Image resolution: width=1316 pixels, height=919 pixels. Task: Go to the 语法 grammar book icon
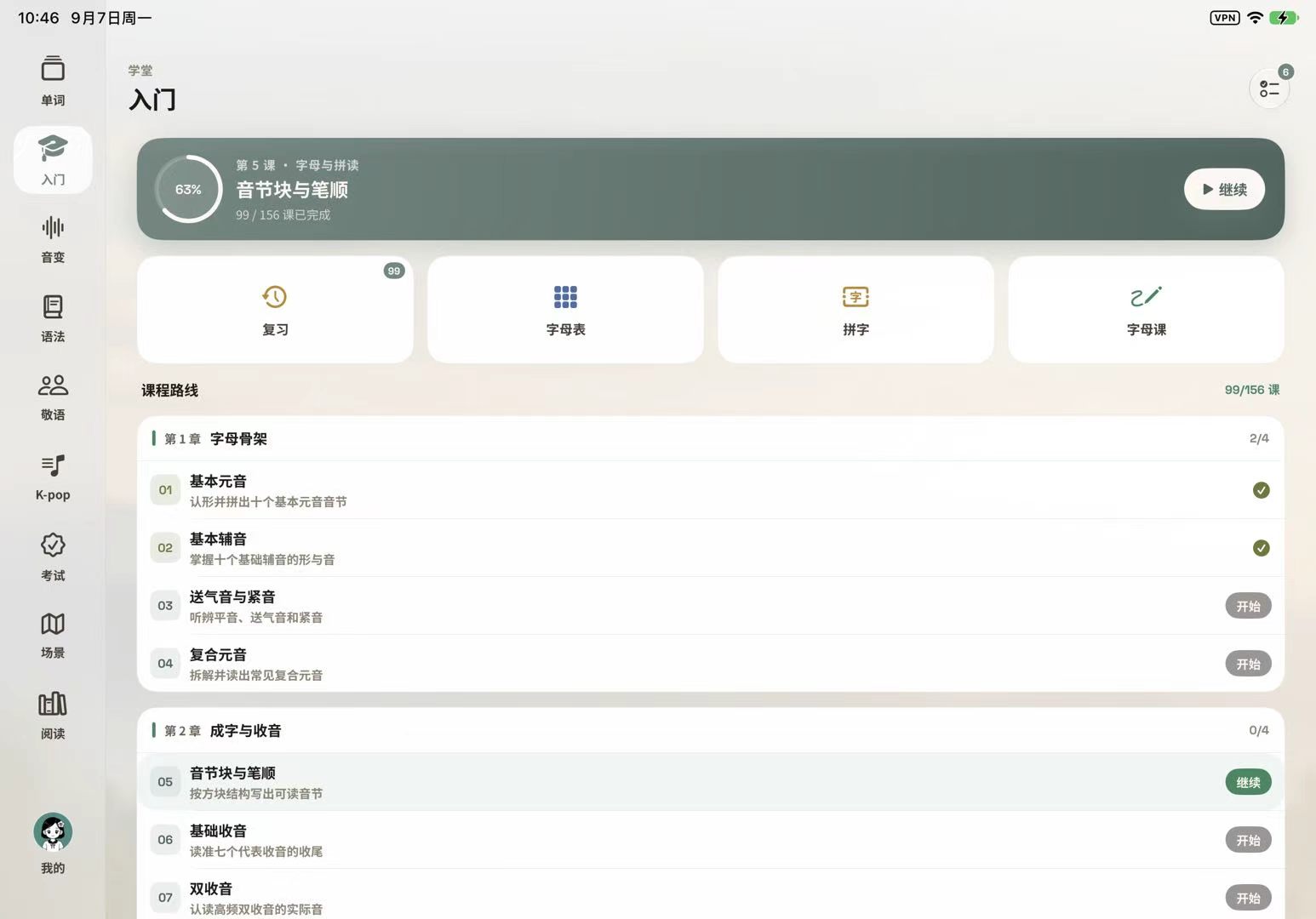[x=53, y=318]
